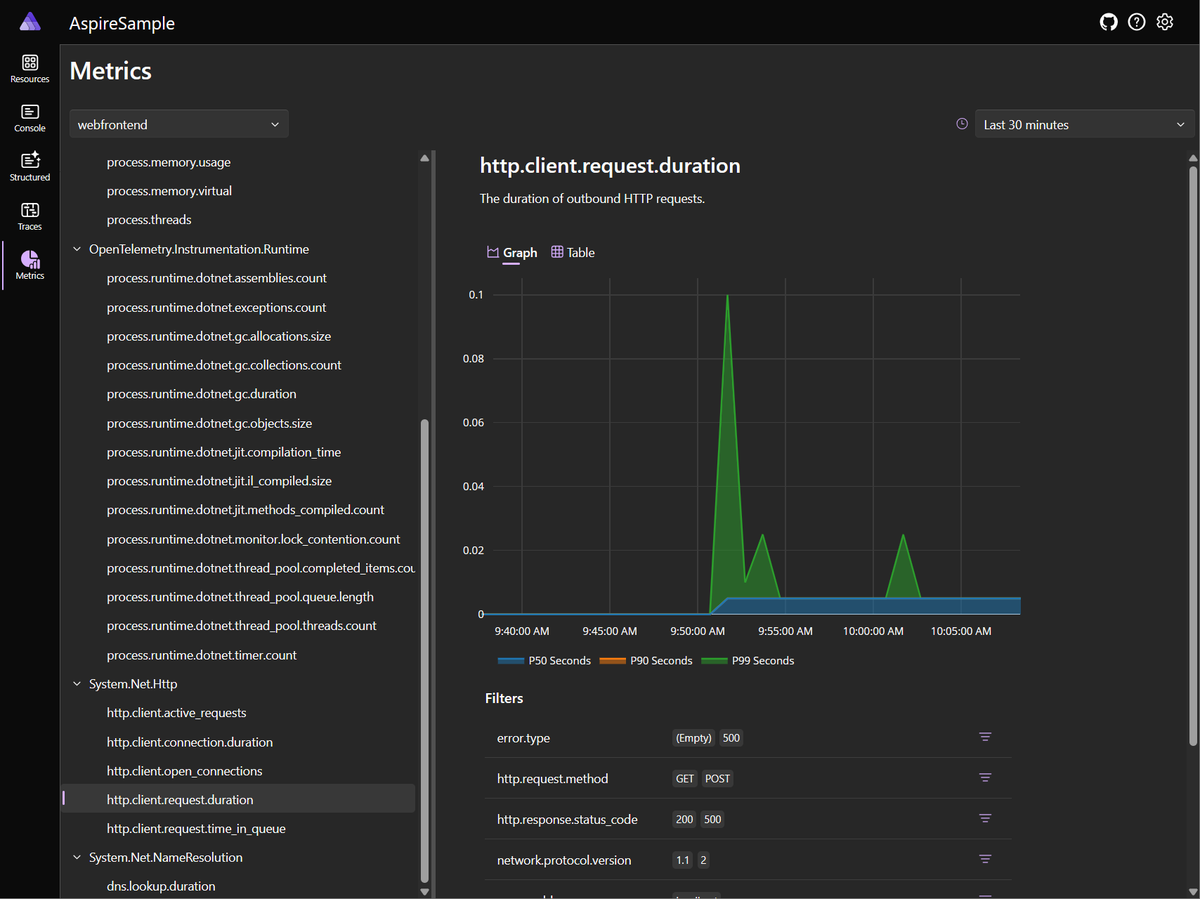Select process.runtime.dotnet.thread_pool.queue.length metric
The width and height of the screenshot is (1200, 899).
238,597
